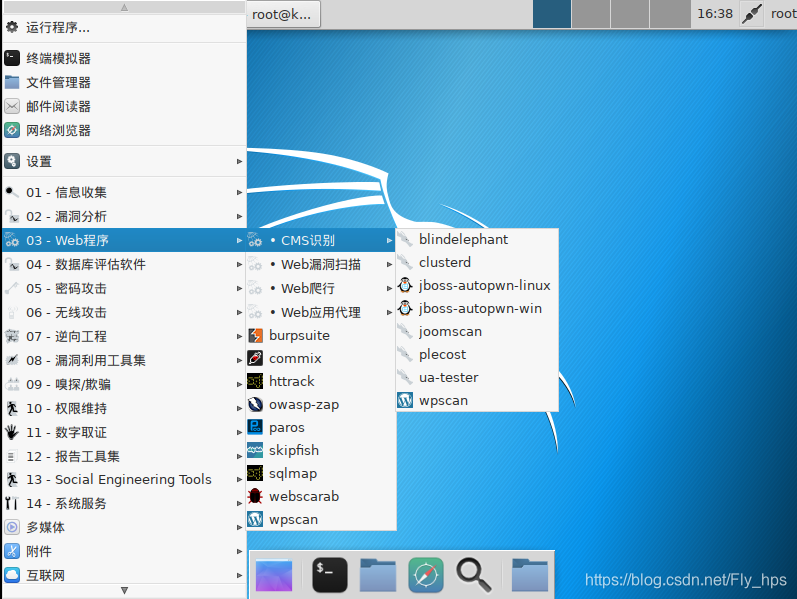Viewport: 797px width, 599px height.
Task: Click the 运行程序 gear icon
Action: 12,27
